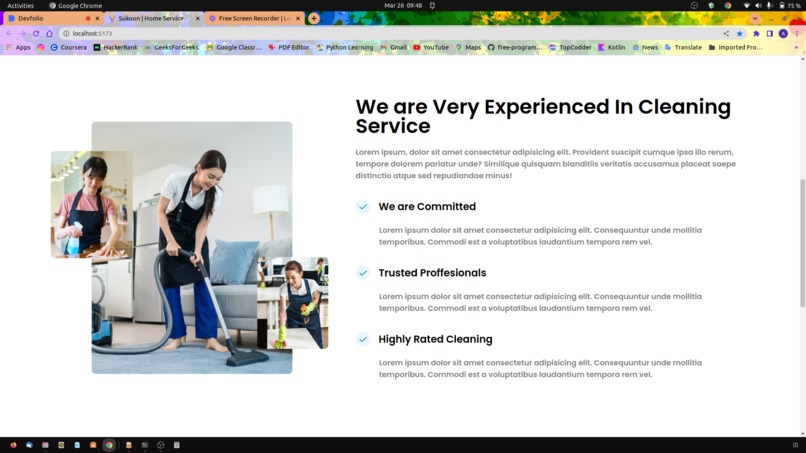Click the We are Very Experienced heading

pyautogui.click(x=543, y=116)
